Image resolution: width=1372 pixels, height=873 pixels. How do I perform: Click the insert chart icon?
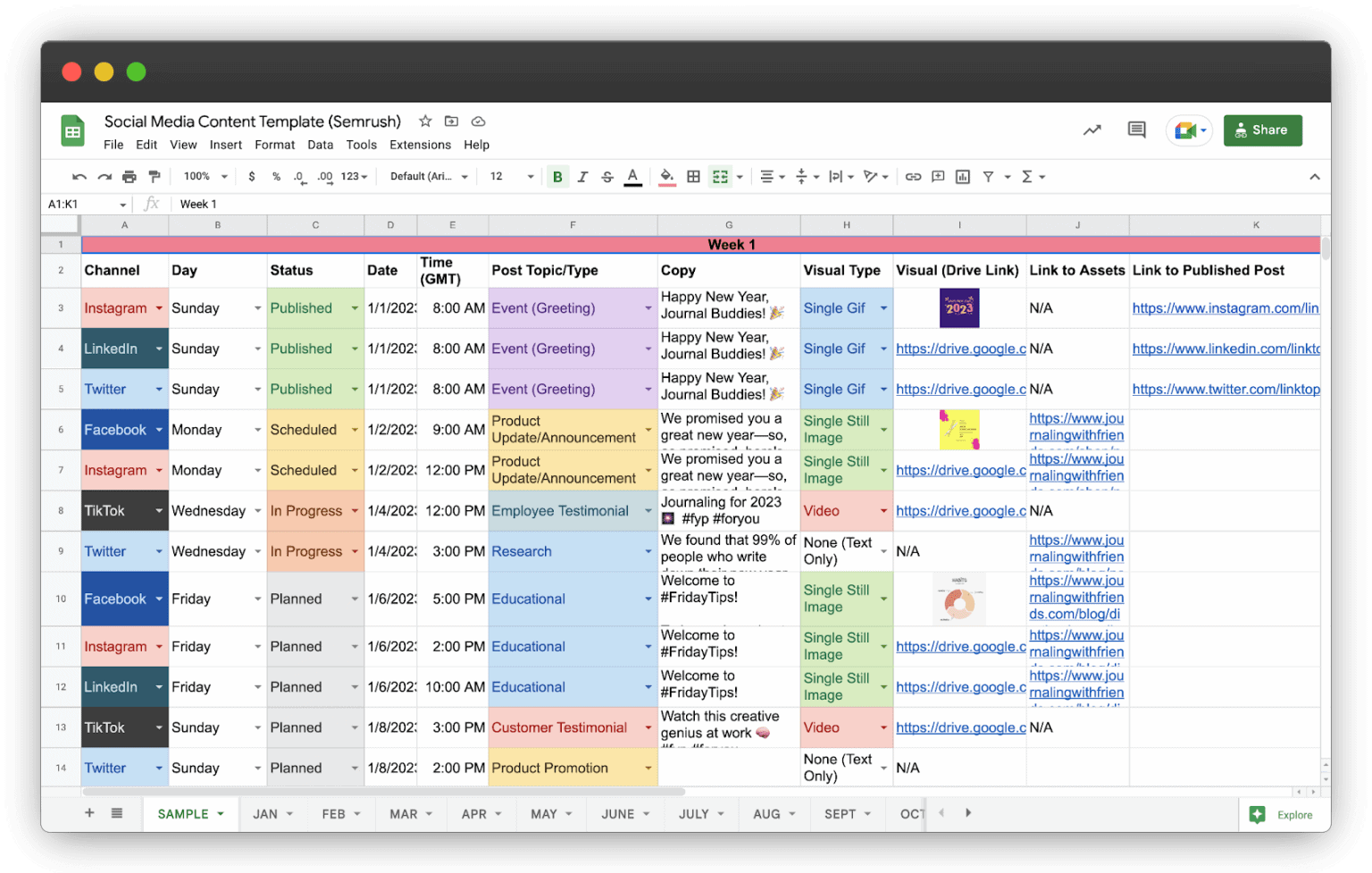click(x=963, y=177)
